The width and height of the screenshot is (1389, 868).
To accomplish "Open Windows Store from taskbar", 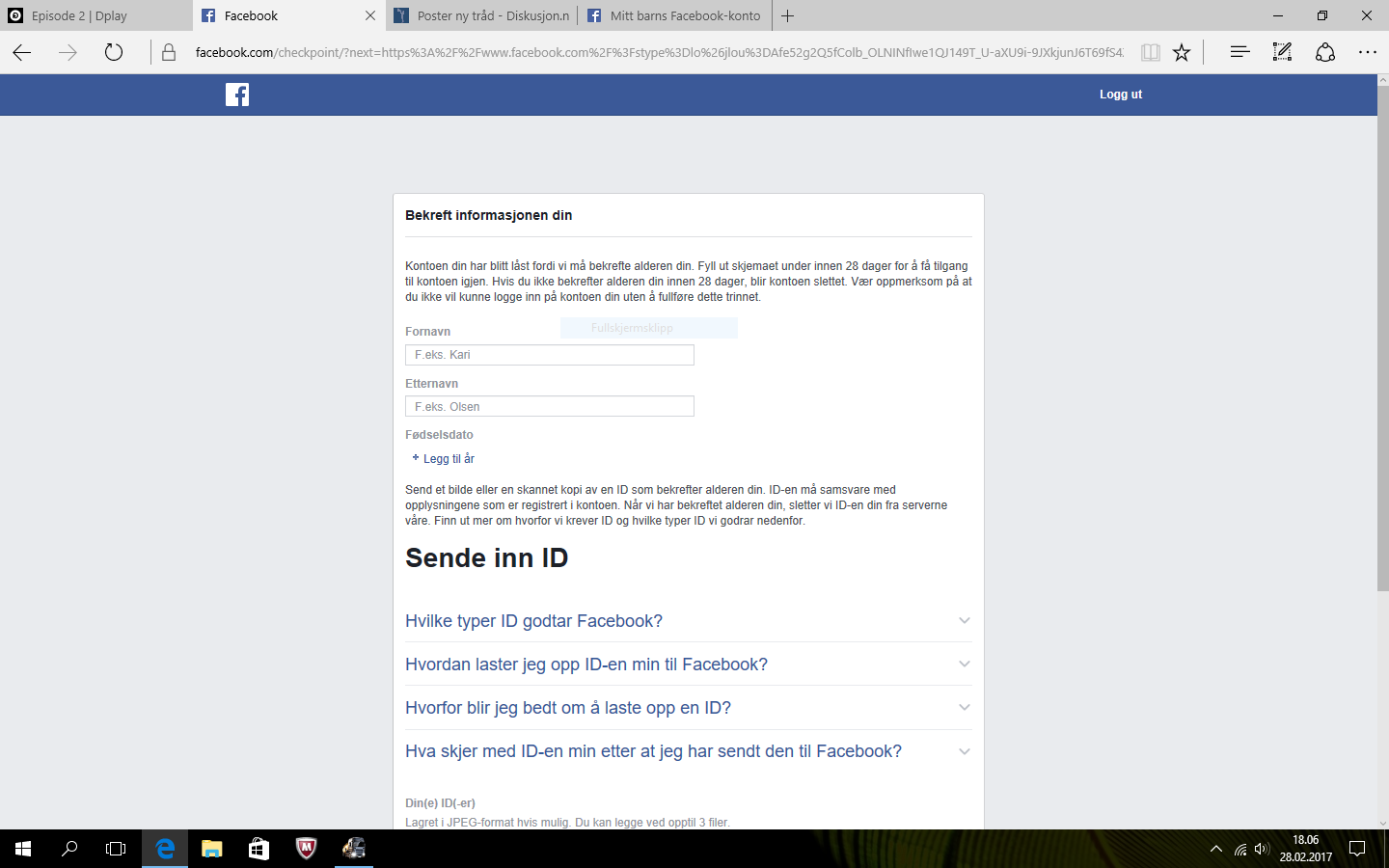I will click(x=259, y=849).
